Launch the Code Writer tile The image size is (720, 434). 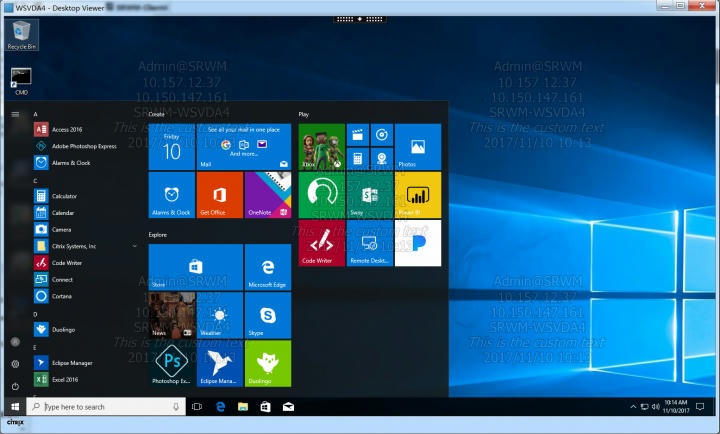click(322, 243)
